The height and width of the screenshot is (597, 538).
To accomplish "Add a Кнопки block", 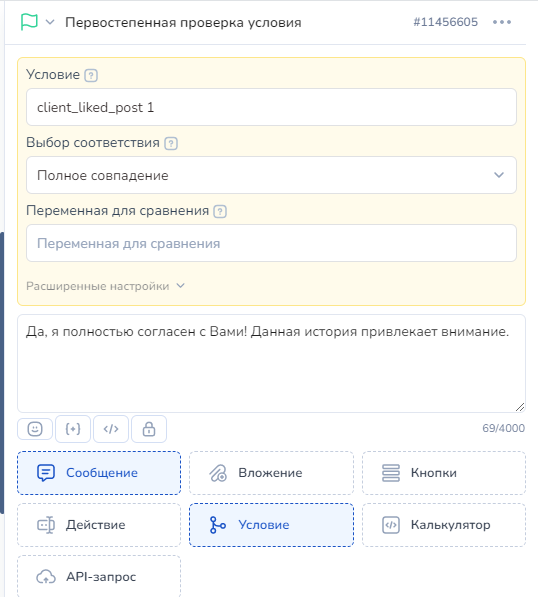I will pos(444,473).
